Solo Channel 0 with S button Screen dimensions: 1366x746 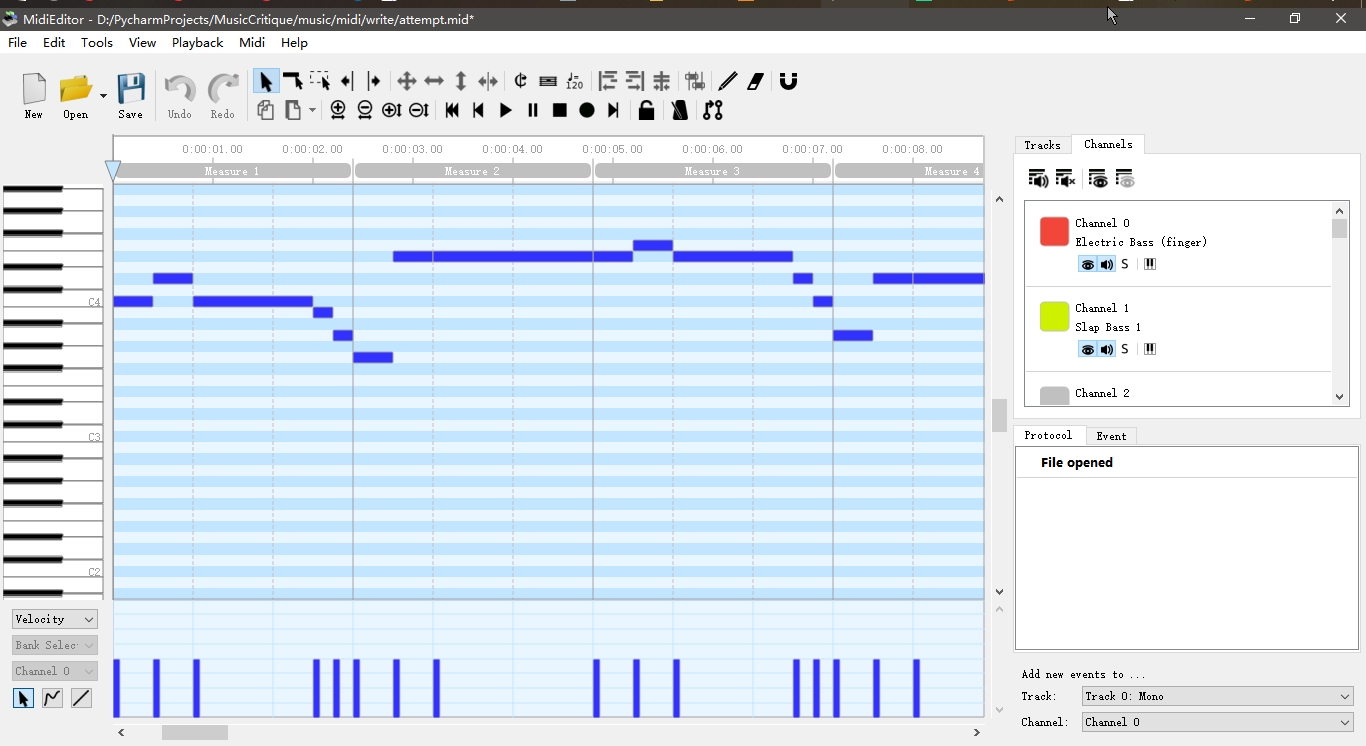tap(1125, 264)
